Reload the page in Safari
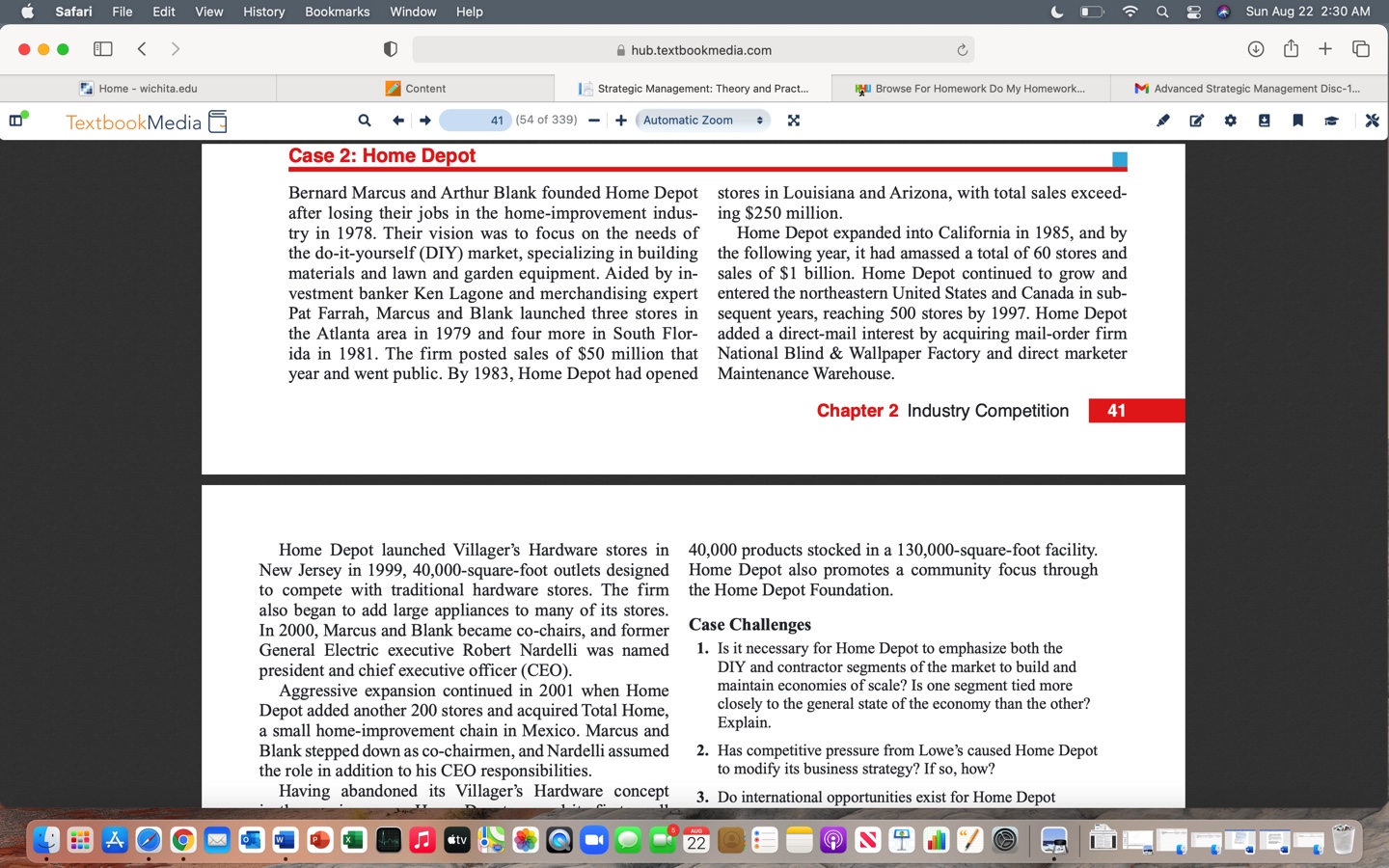Screen dimensions: 1389x868 coord(962,50)
